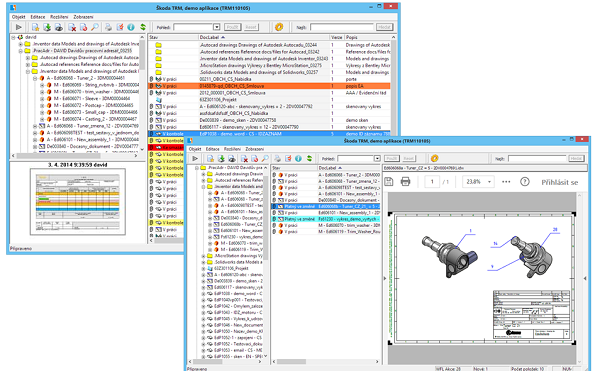
Task: Click the orange round icon in back window toolbar
Action: [x=279, y=27]
